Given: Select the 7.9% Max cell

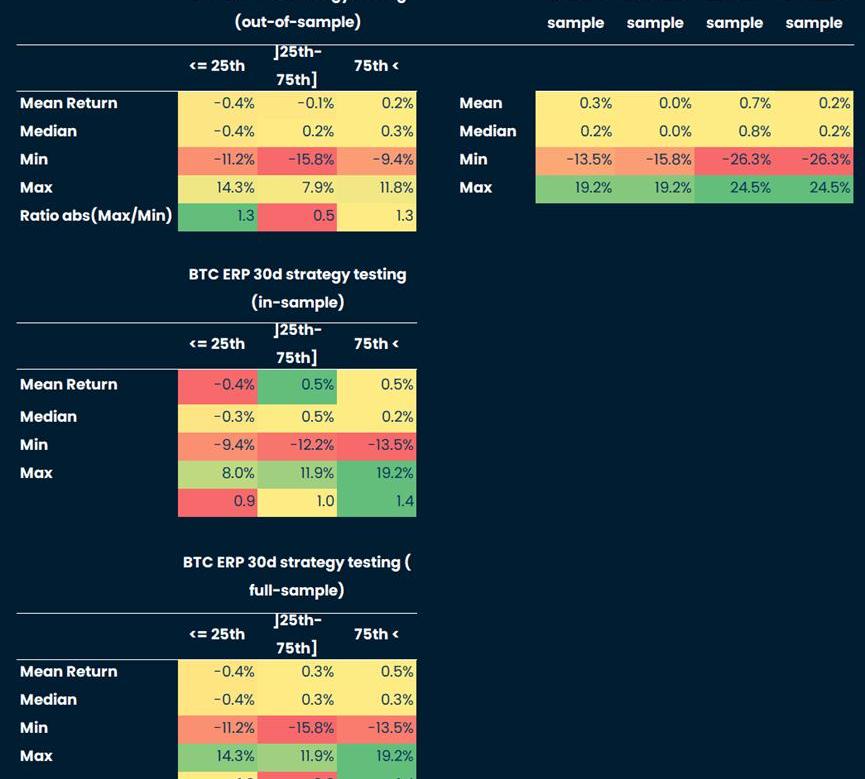Looking at the screenshot, I should [297, 187].
